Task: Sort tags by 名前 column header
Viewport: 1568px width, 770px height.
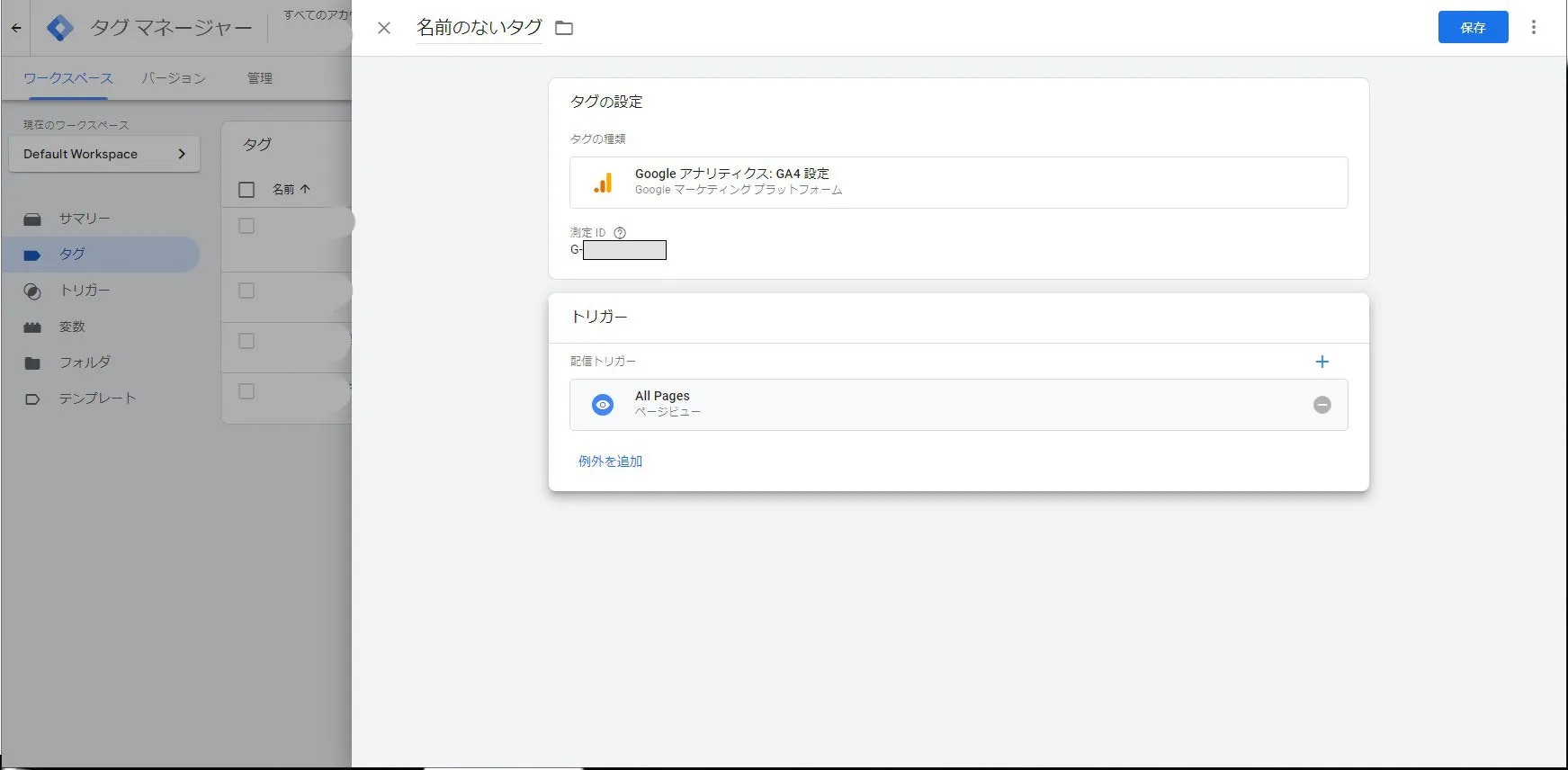Action: pos(291,189)
